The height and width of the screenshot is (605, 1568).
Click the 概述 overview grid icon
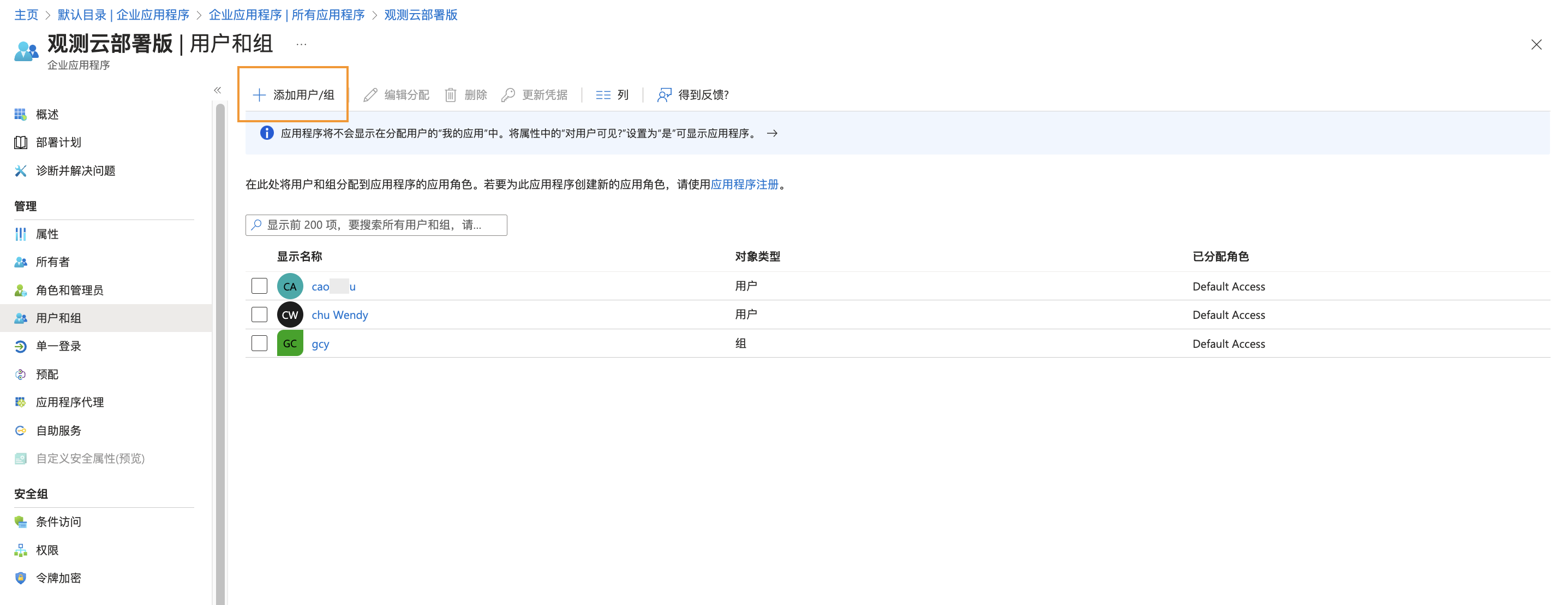coord(21,115)
